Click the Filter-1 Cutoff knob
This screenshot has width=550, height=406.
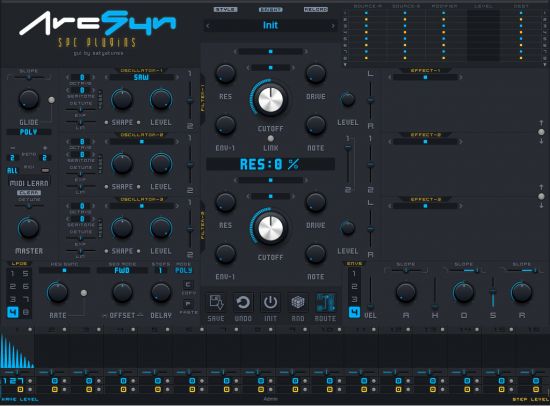click(x=270, y=100)
